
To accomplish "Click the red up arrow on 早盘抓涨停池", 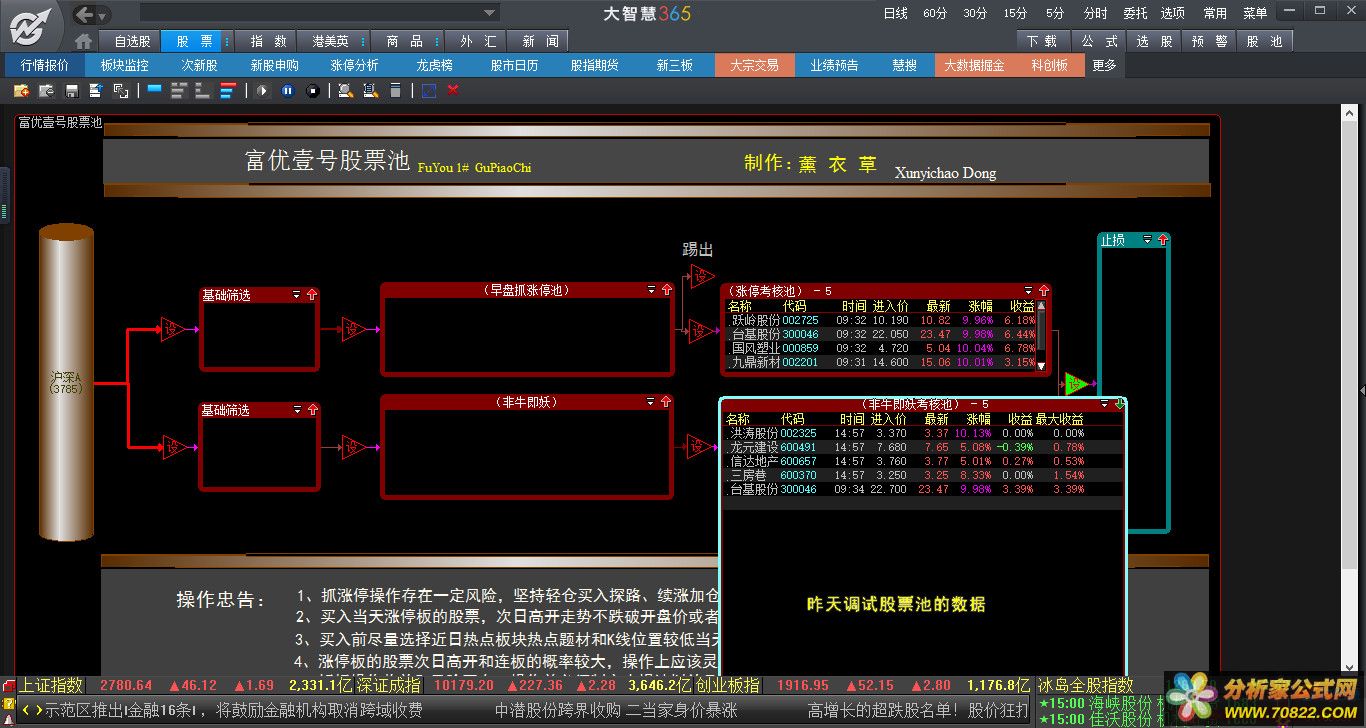I will point(667,290).
